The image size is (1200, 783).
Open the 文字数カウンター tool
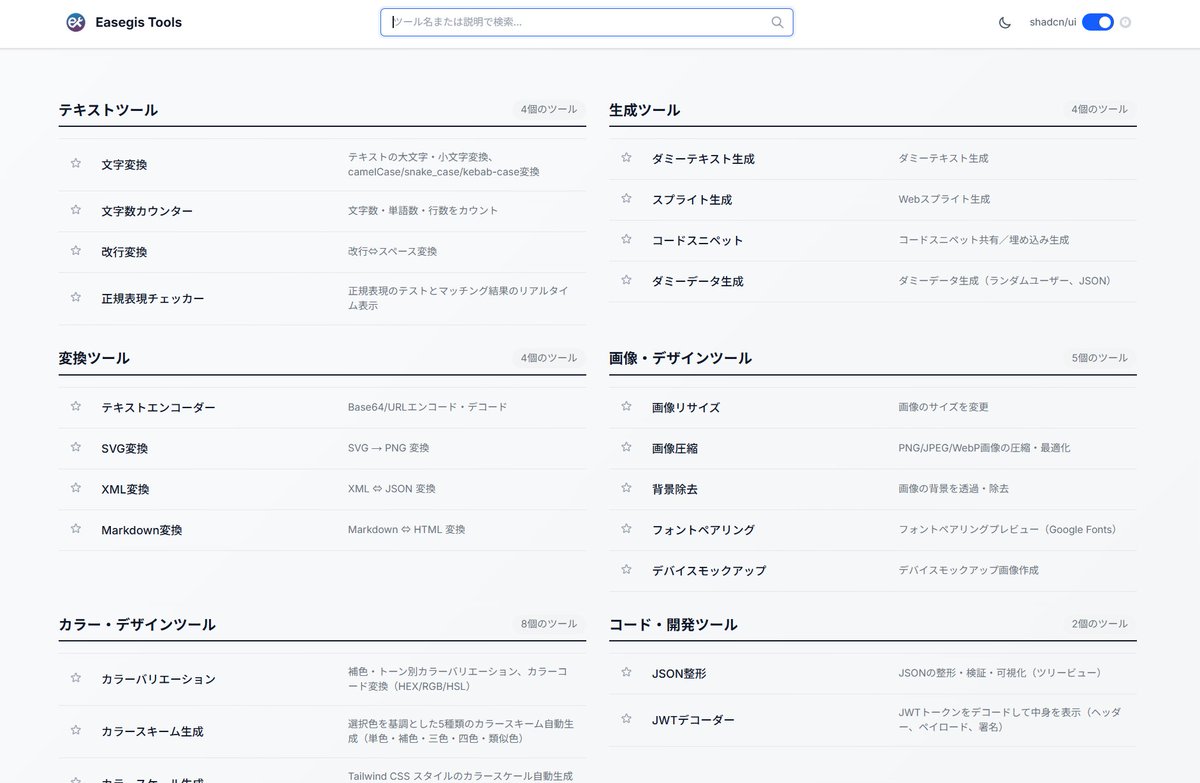147,211
